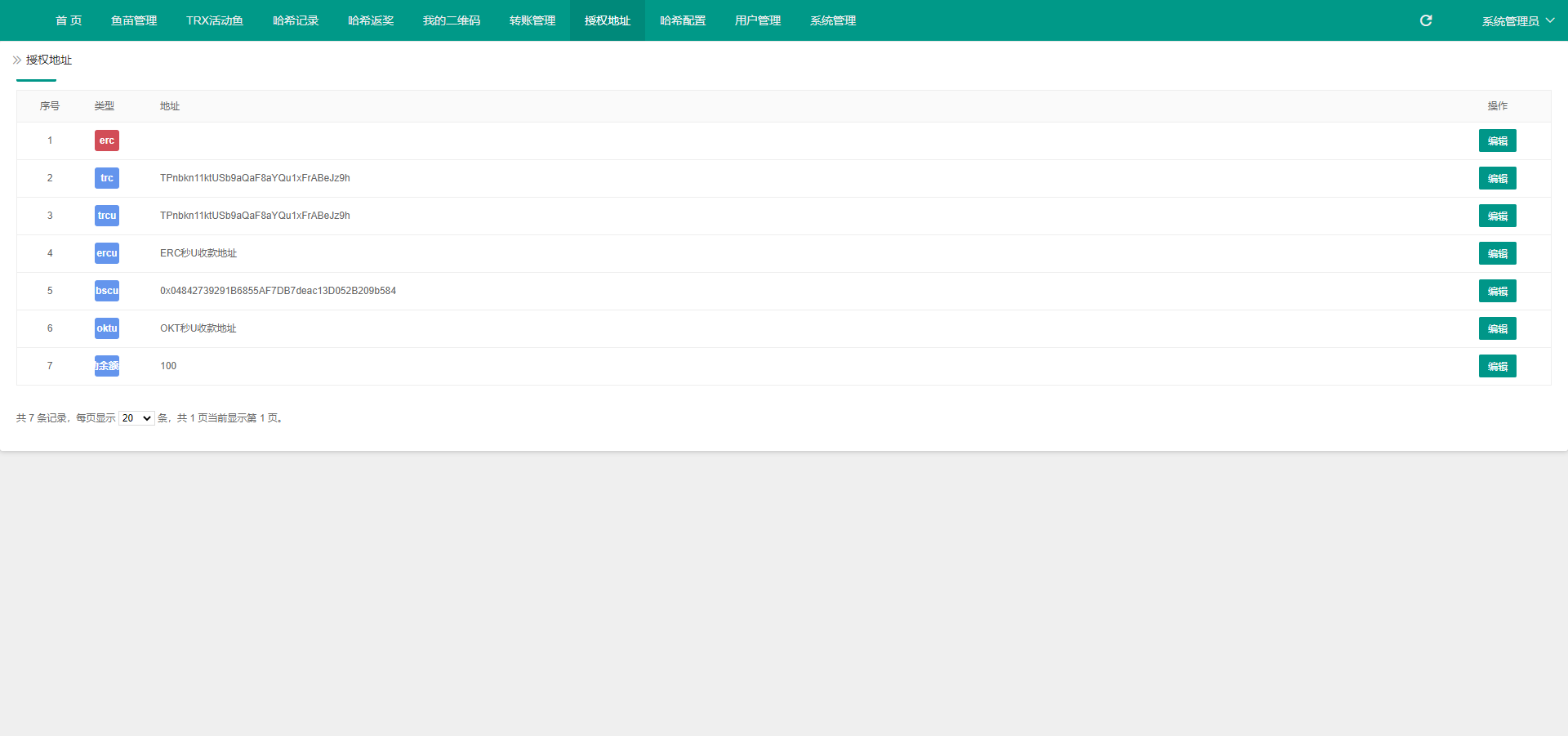Open 我的二维码 menu item

click(452, 20)
